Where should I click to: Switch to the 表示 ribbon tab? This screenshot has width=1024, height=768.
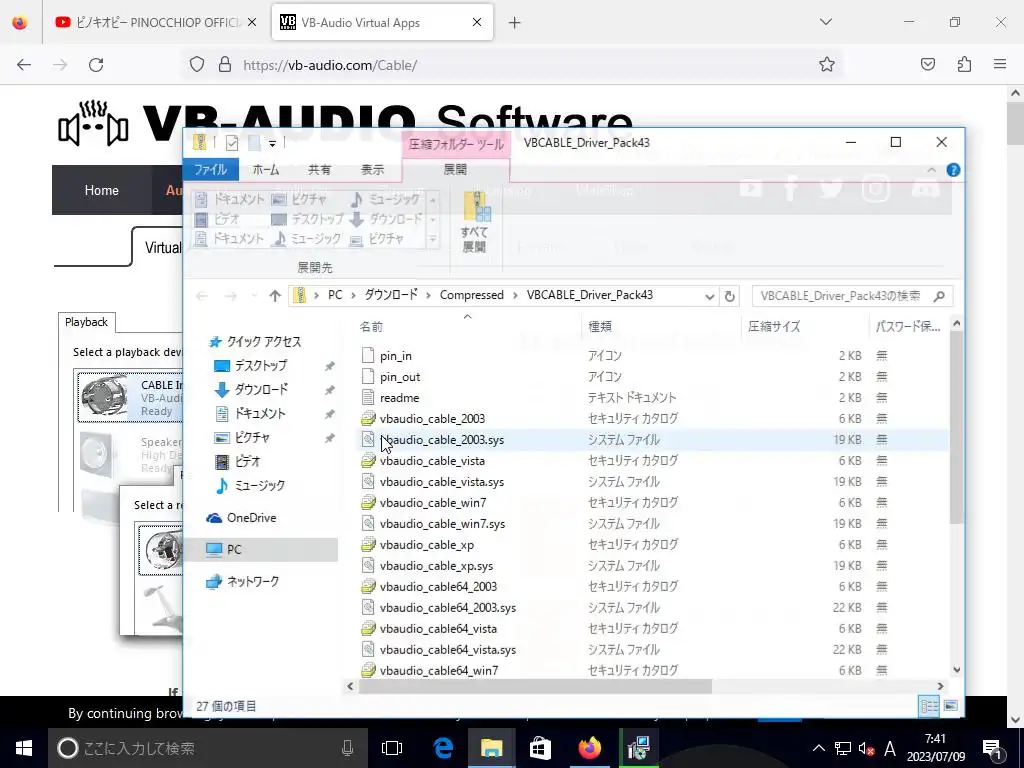pos(372,170)
